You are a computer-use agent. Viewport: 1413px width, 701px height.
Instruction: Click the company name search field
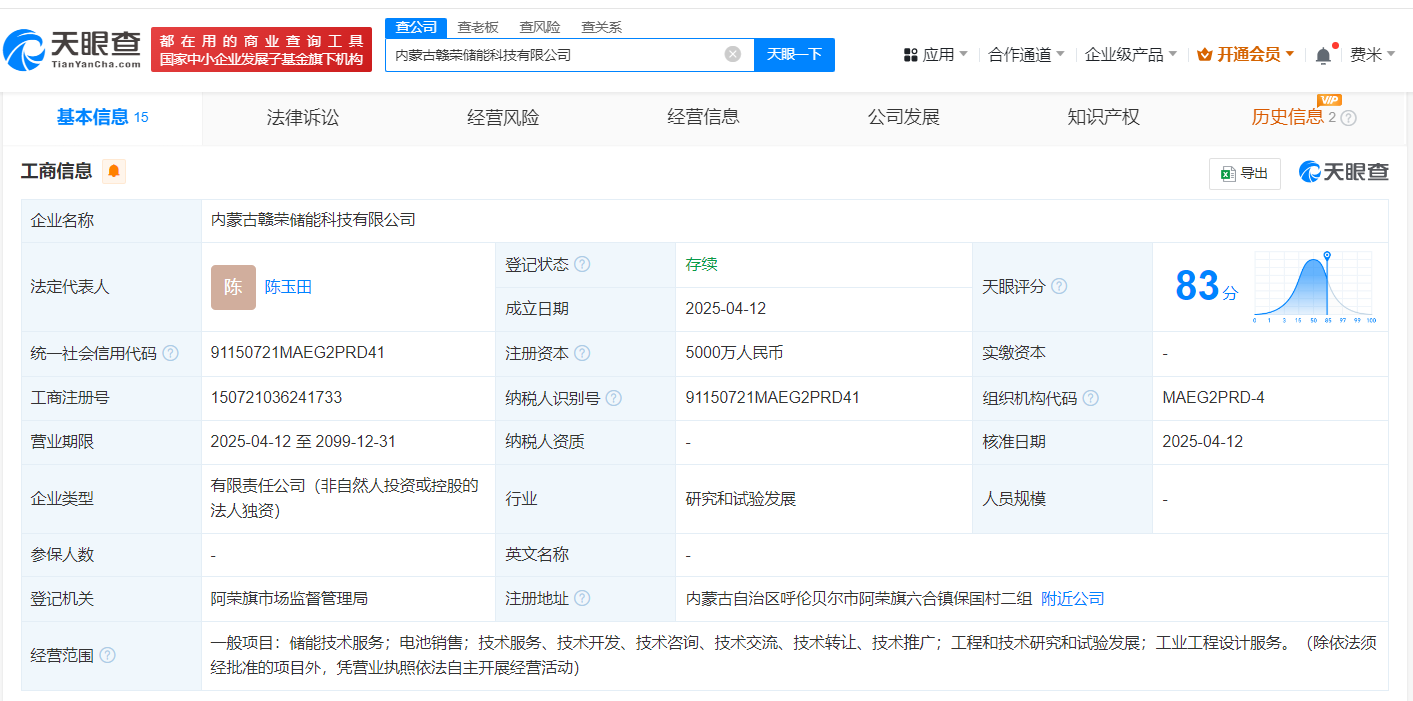pos(555,55)
